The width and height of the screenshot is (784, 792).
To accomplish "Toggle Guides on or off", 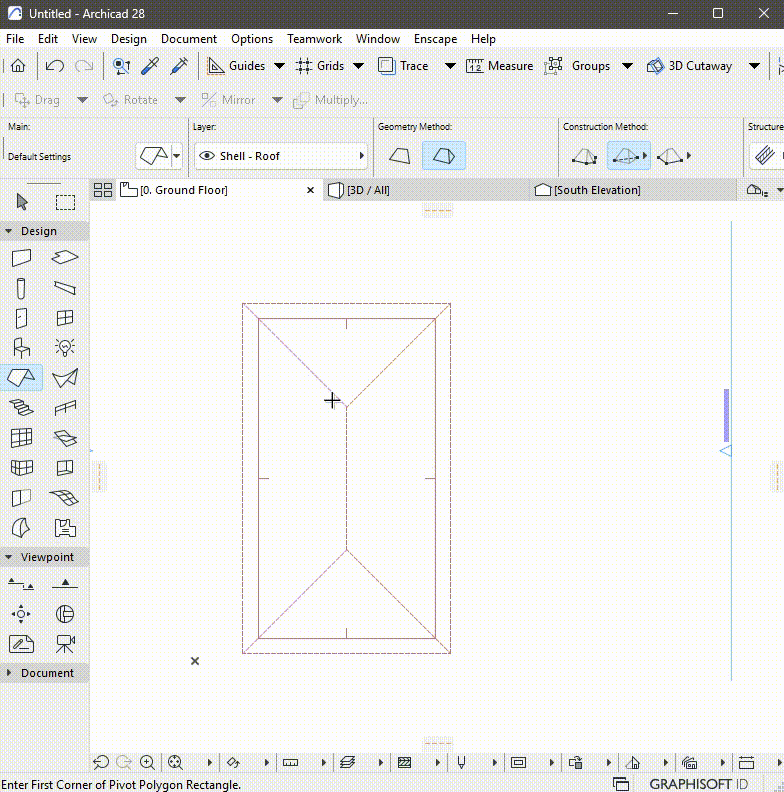I will tap(237, 66).
